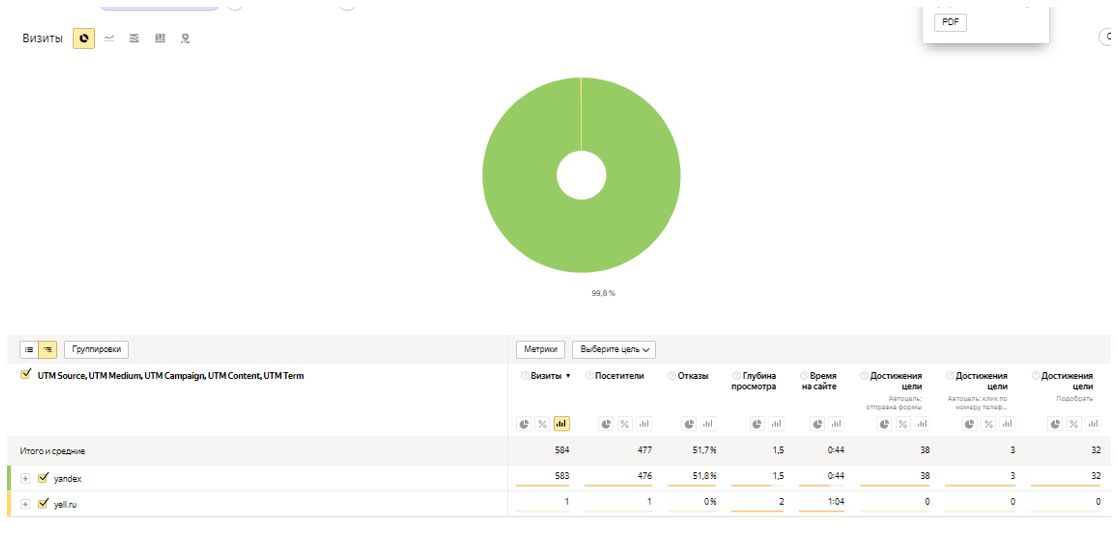Click percent icon under отправка формы goal column
This screenshot has height=544, width=1117.
tap(903, 424)
